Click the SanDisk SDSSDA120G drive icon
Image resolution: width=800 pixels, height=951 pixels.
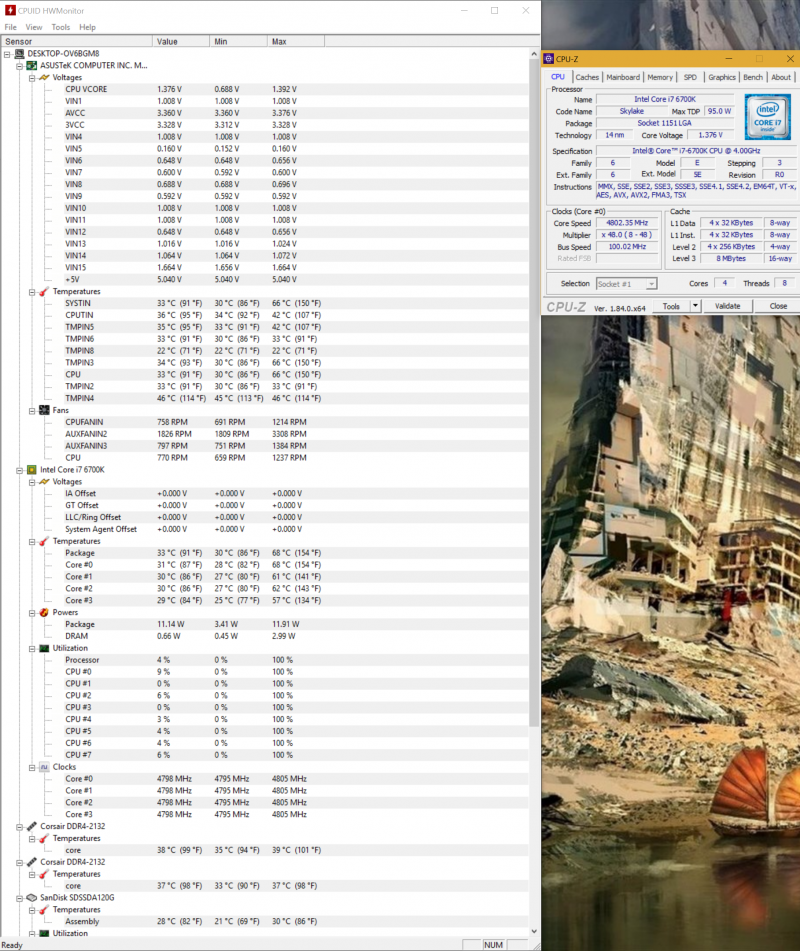pos(32,898)
